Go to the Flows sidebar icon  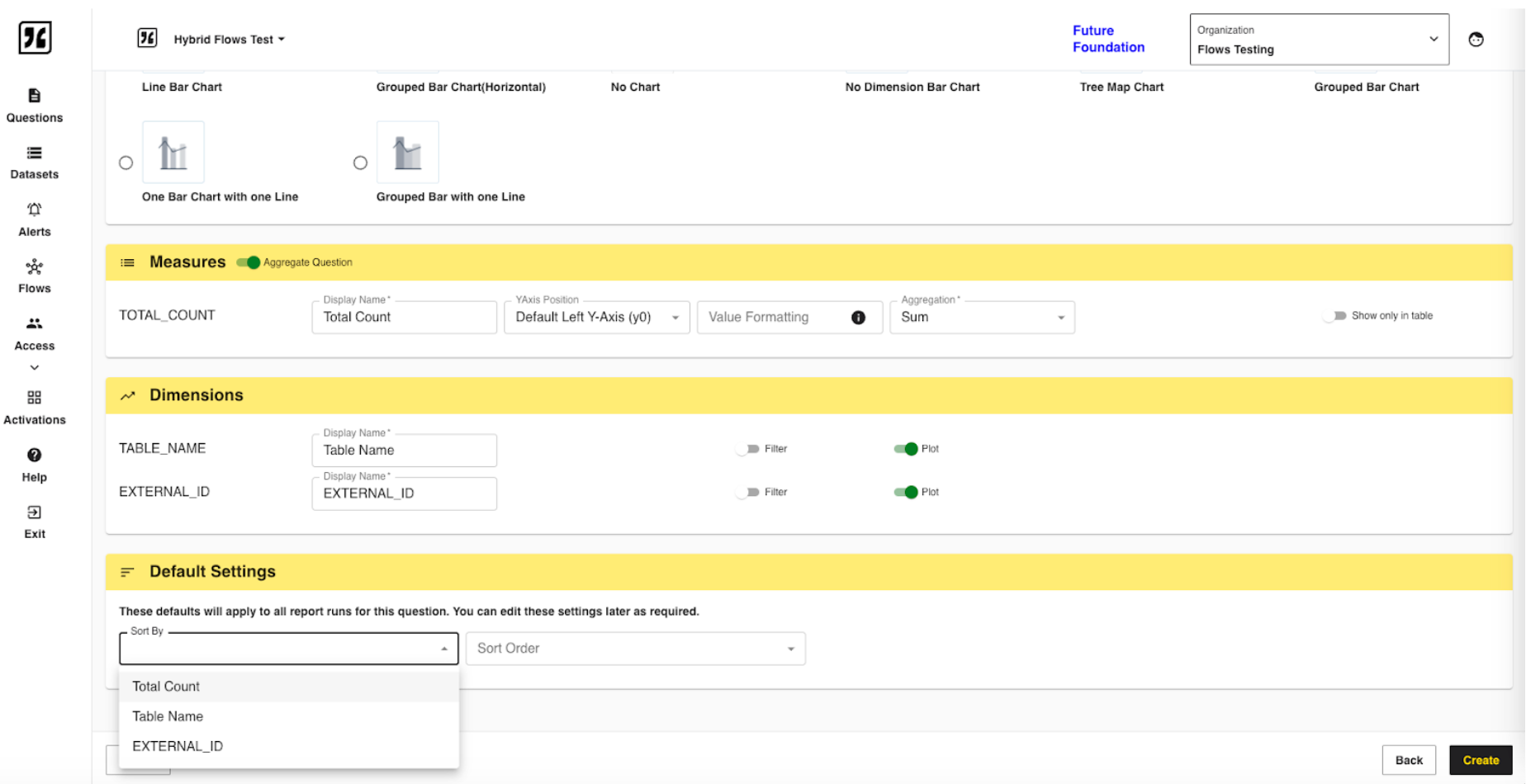point(34,267)
